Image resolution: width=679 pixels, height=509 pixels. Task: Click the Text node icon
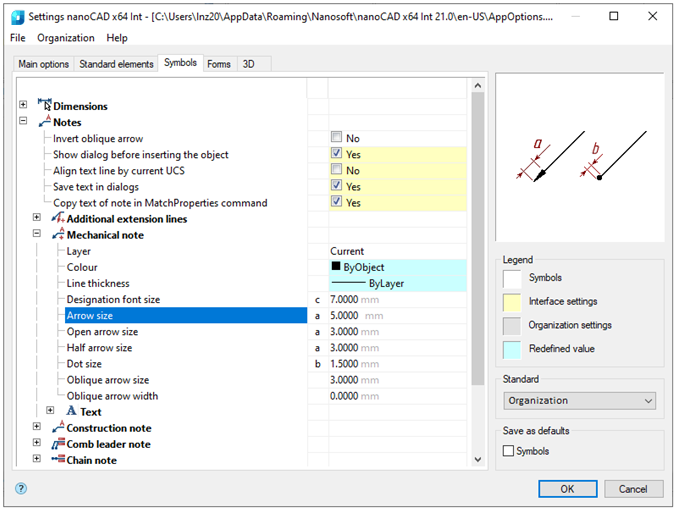point(71,411)
